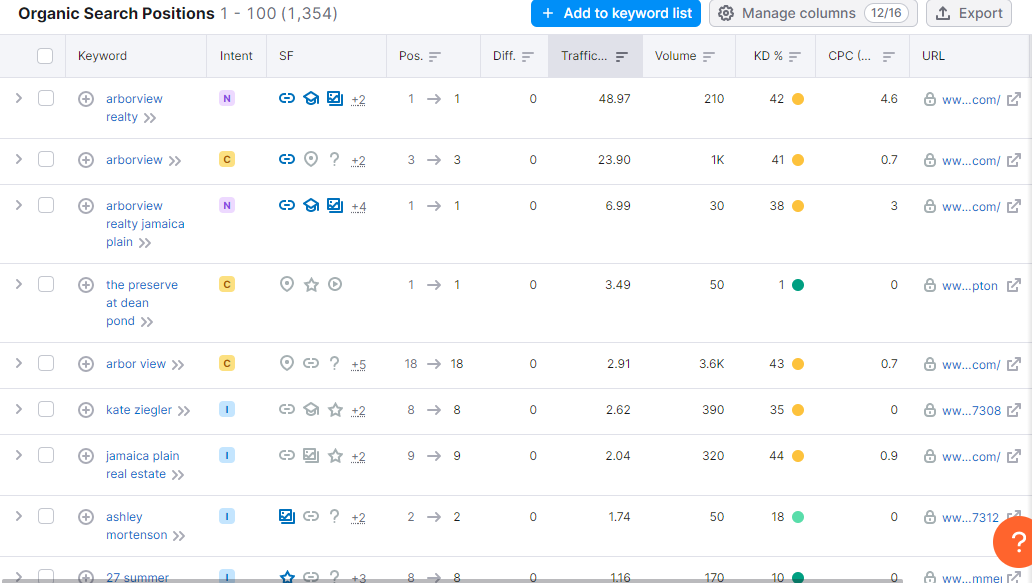The width and height of the screenshot is (1032, 583).
Task: Click people also ask icon in arborview row
Action: [334, 159]
